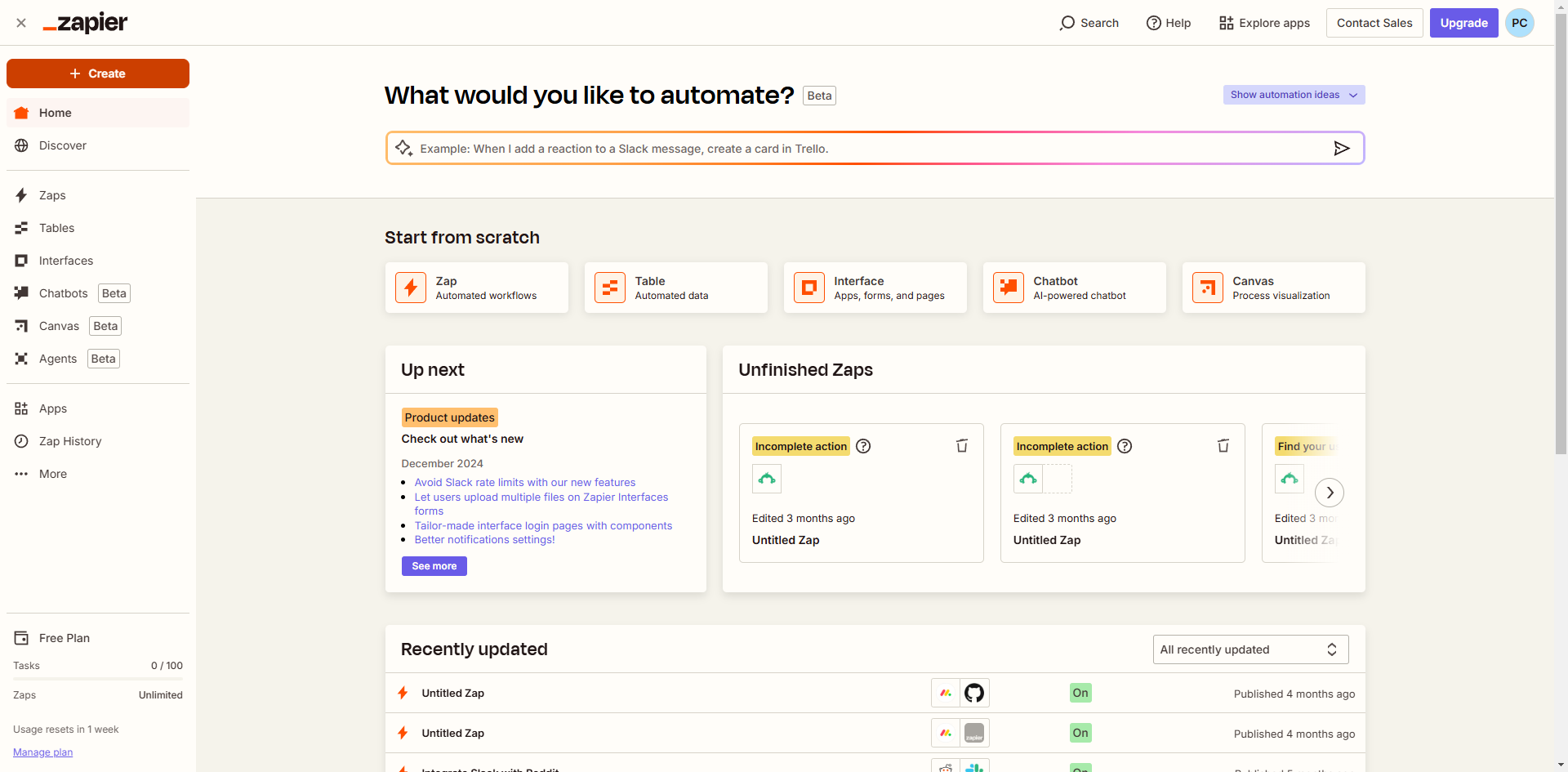Click help icon beside second Incomplete action
The image size is (1568, 772).
coord(1125,446)
